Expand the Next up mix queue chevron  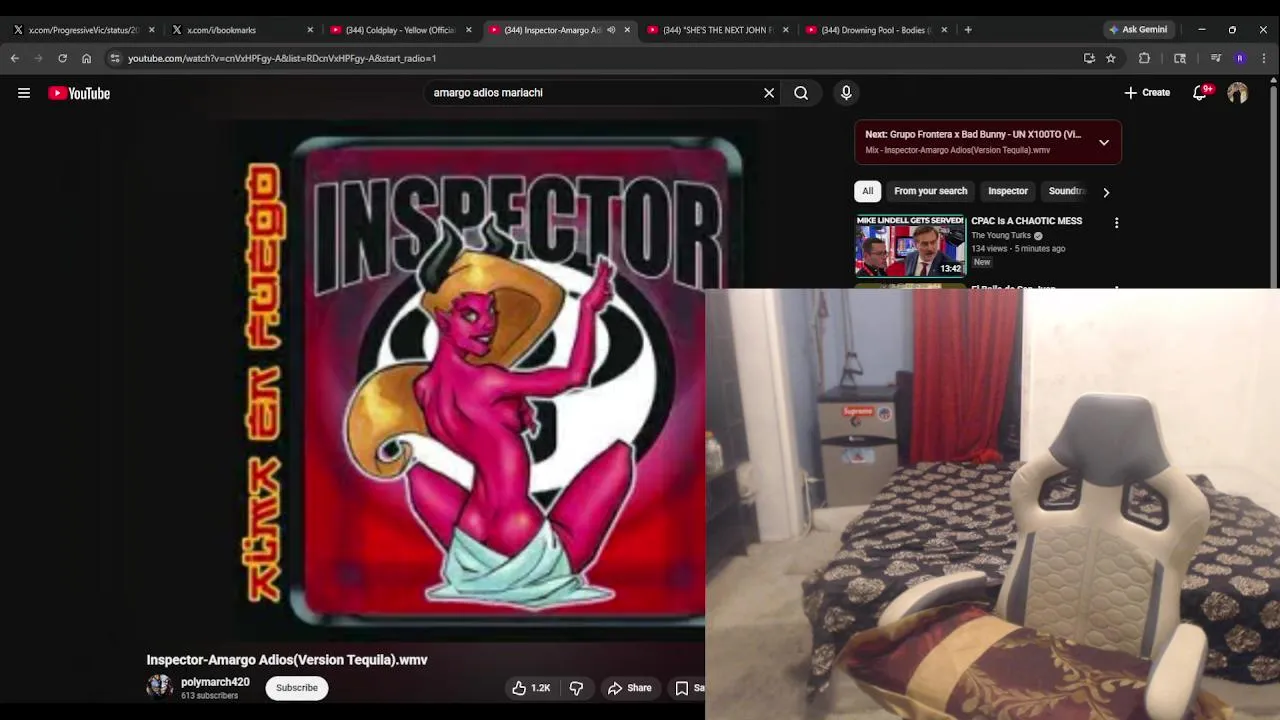click(1104, 142)
